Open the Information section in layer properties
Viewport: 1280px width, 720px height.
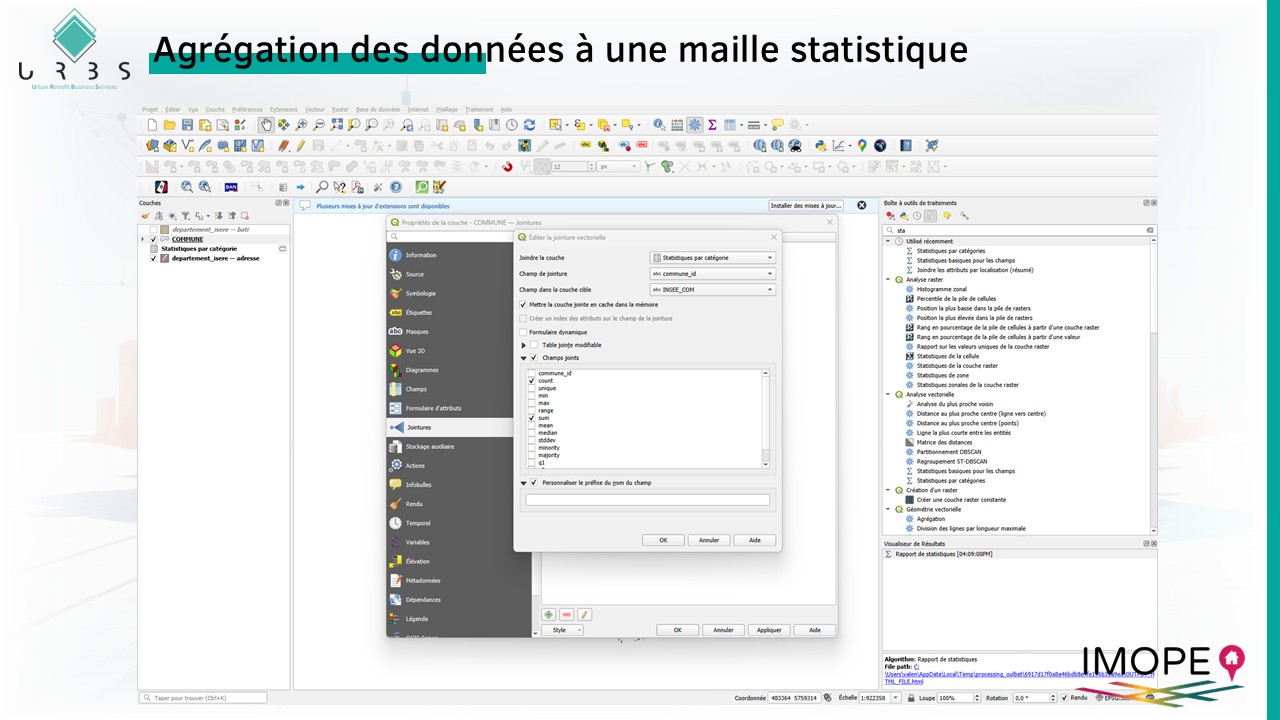(459, 255)
